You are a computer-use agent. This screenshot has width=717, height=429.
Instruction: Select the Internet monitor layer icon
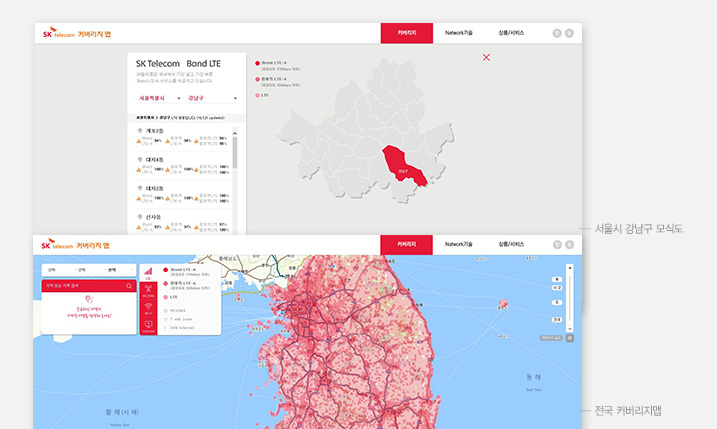[x=148, y=326]
